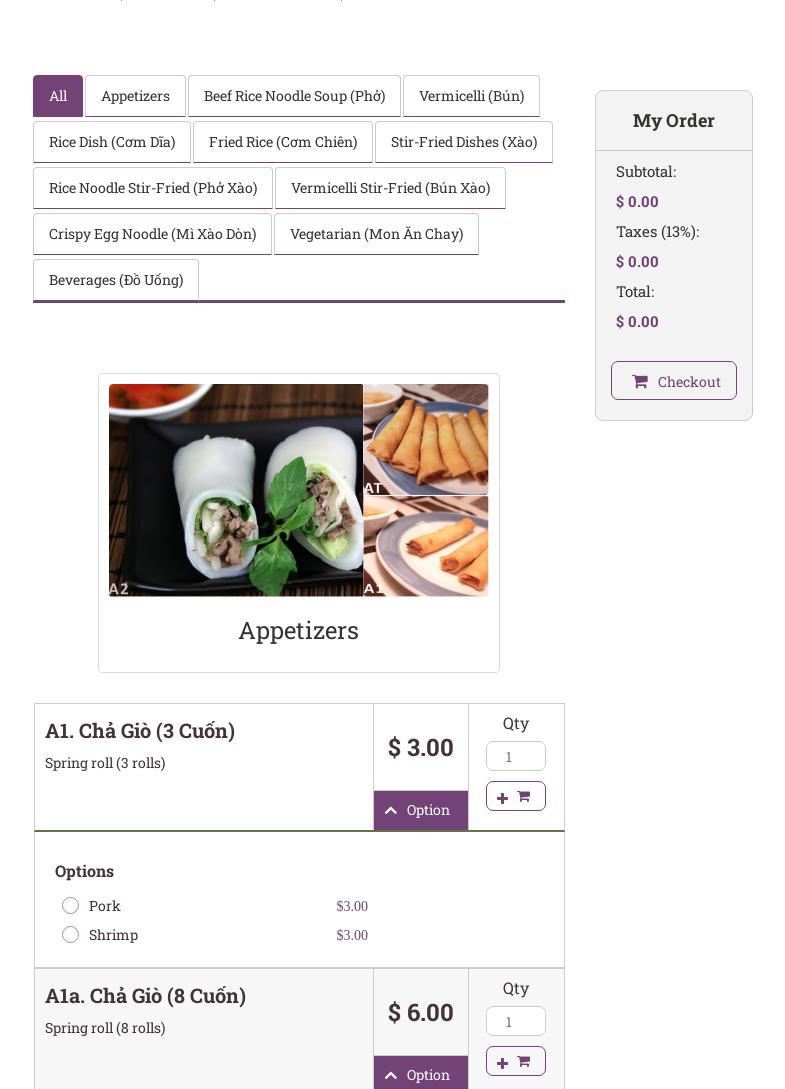This screenshot has height=1089, width=785.
Task: Click the Checkout button
Action: tap(674, 381)
